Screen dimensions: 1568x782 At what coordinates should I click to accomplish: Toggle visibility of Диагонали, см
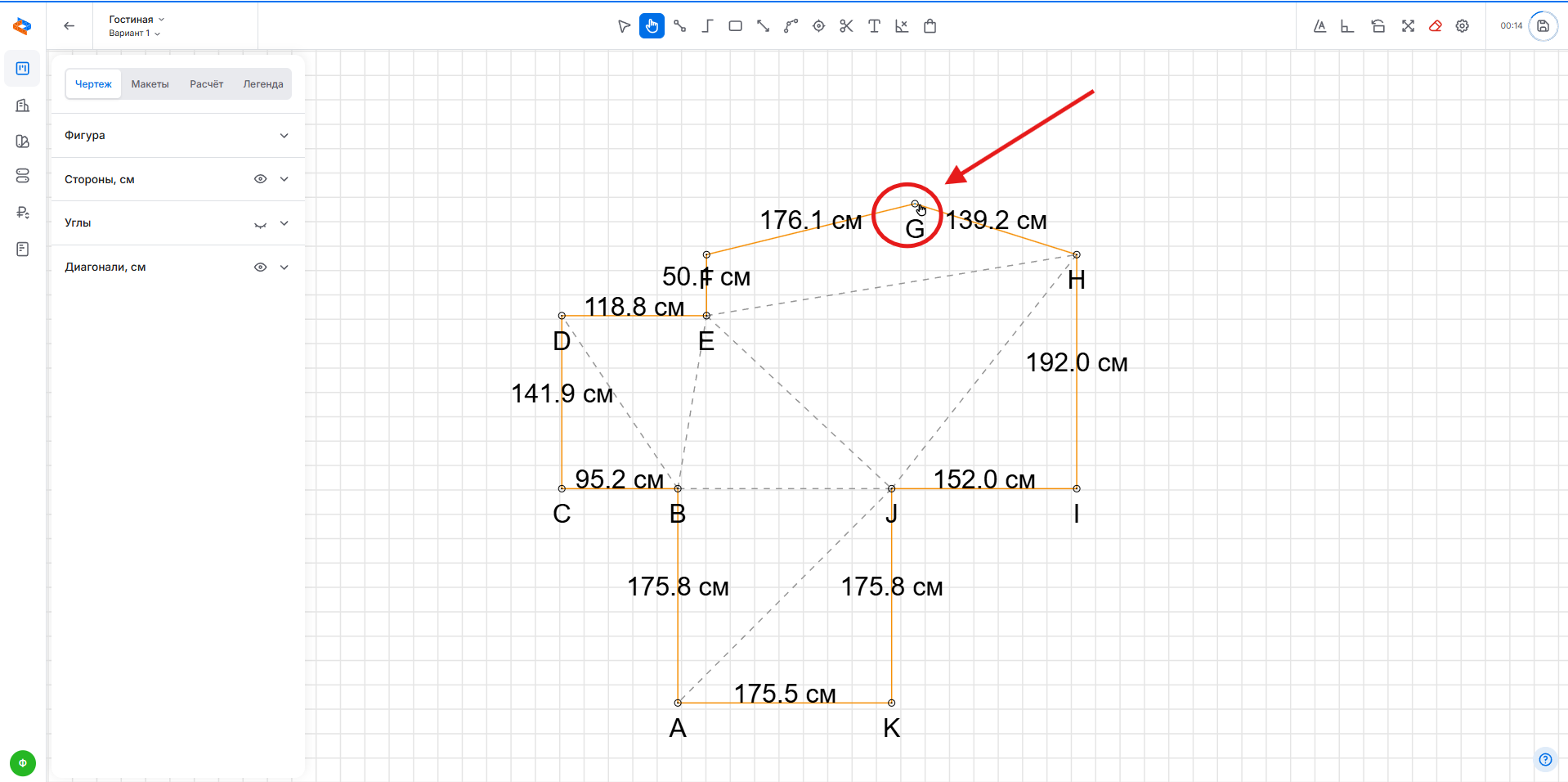click(x=260, y=267)
